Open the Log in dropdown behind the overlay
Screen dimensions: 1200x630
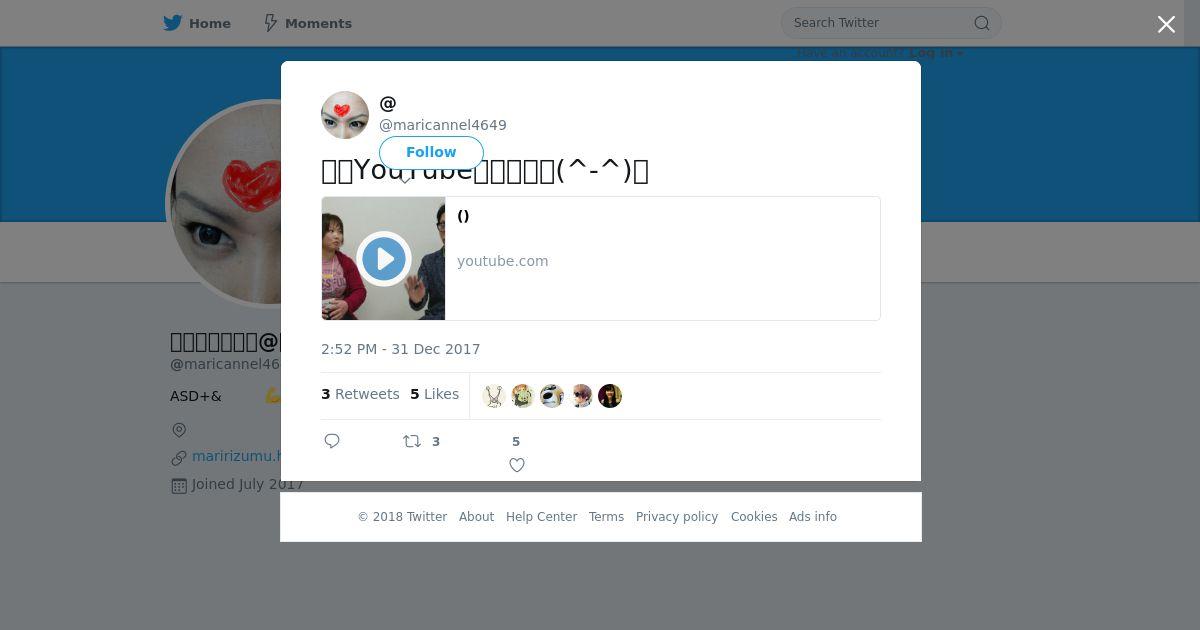pyautogui.click(x=936, y=54)
